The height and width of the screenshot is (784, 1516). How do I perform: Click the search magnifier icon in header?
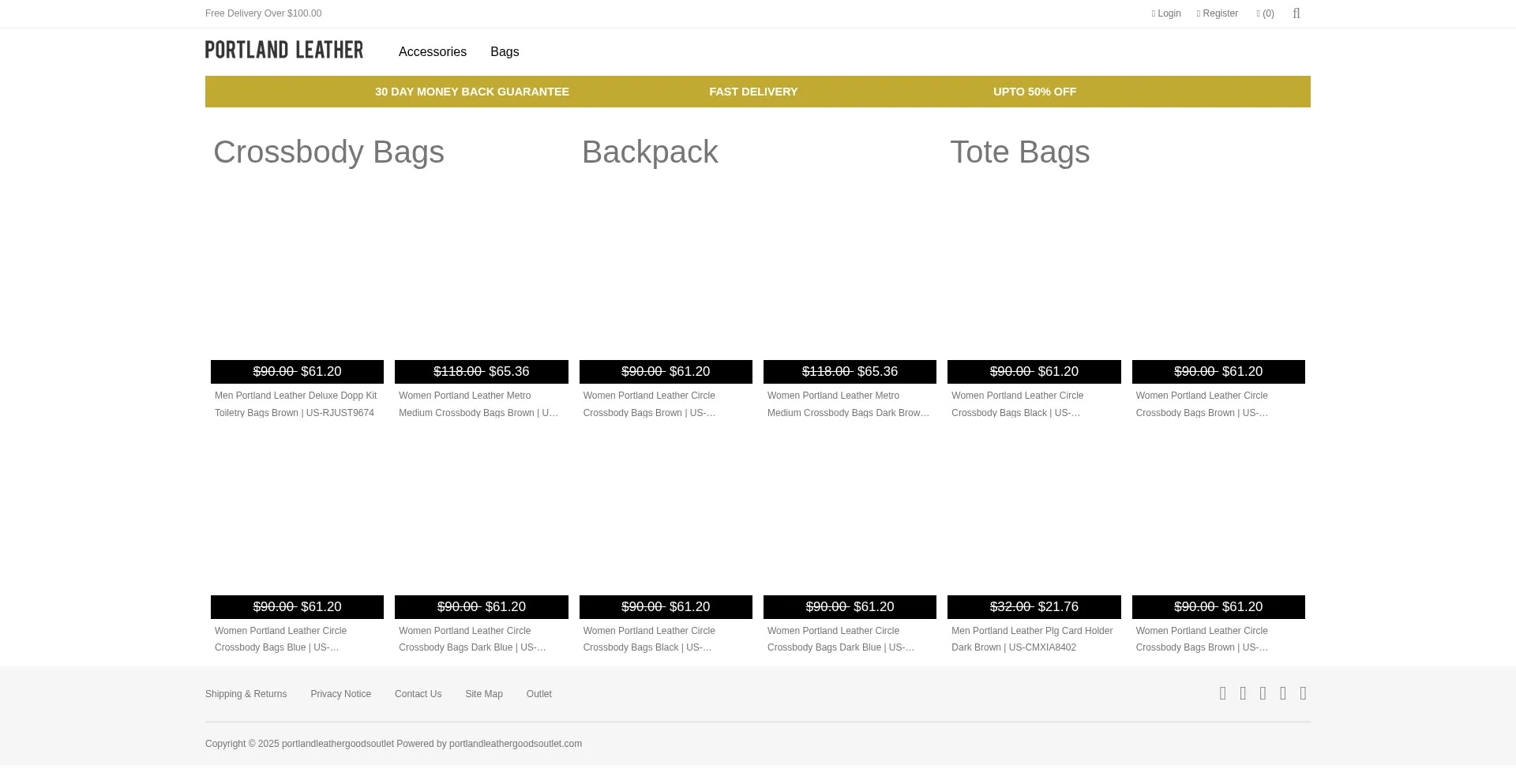(x=1296, y=13)
